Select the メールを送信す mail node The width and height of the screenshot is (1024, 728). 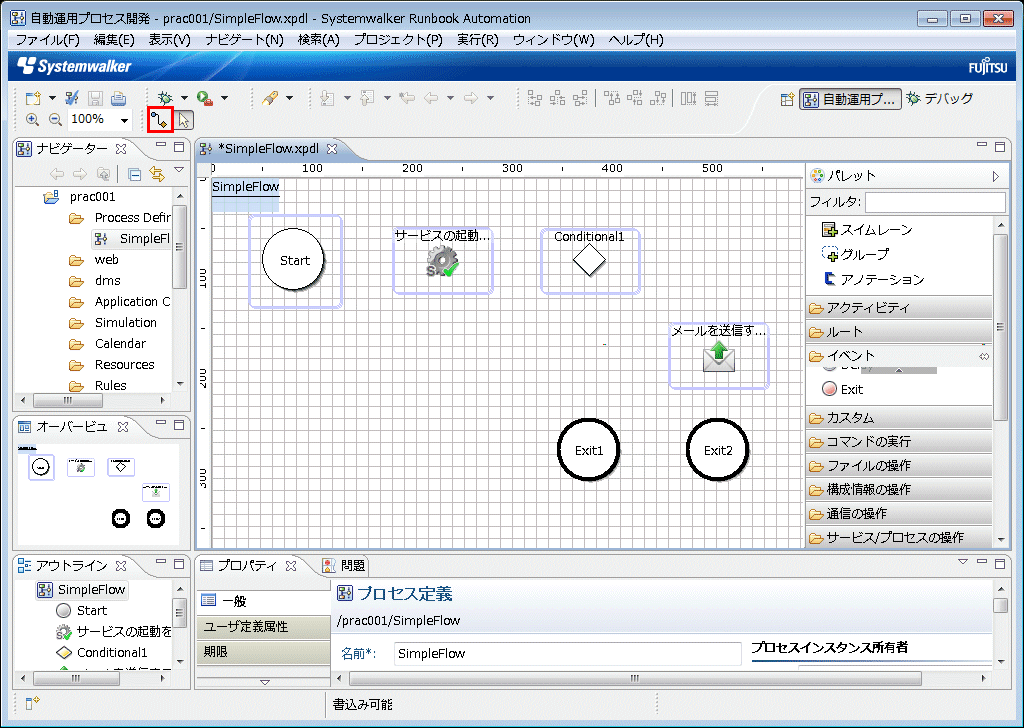719,356
